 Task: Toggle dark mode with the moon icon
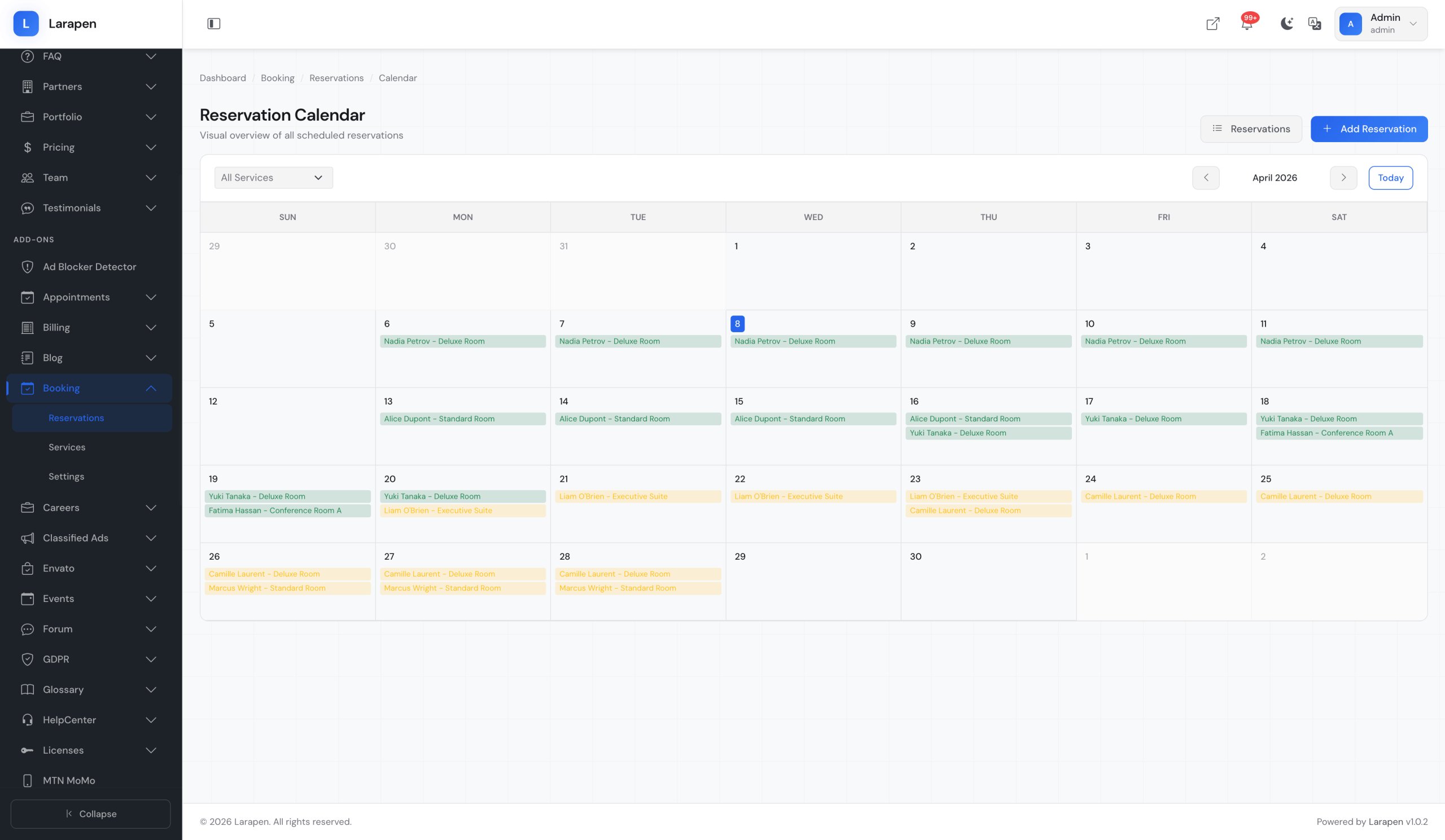[x=1286, y=24]
